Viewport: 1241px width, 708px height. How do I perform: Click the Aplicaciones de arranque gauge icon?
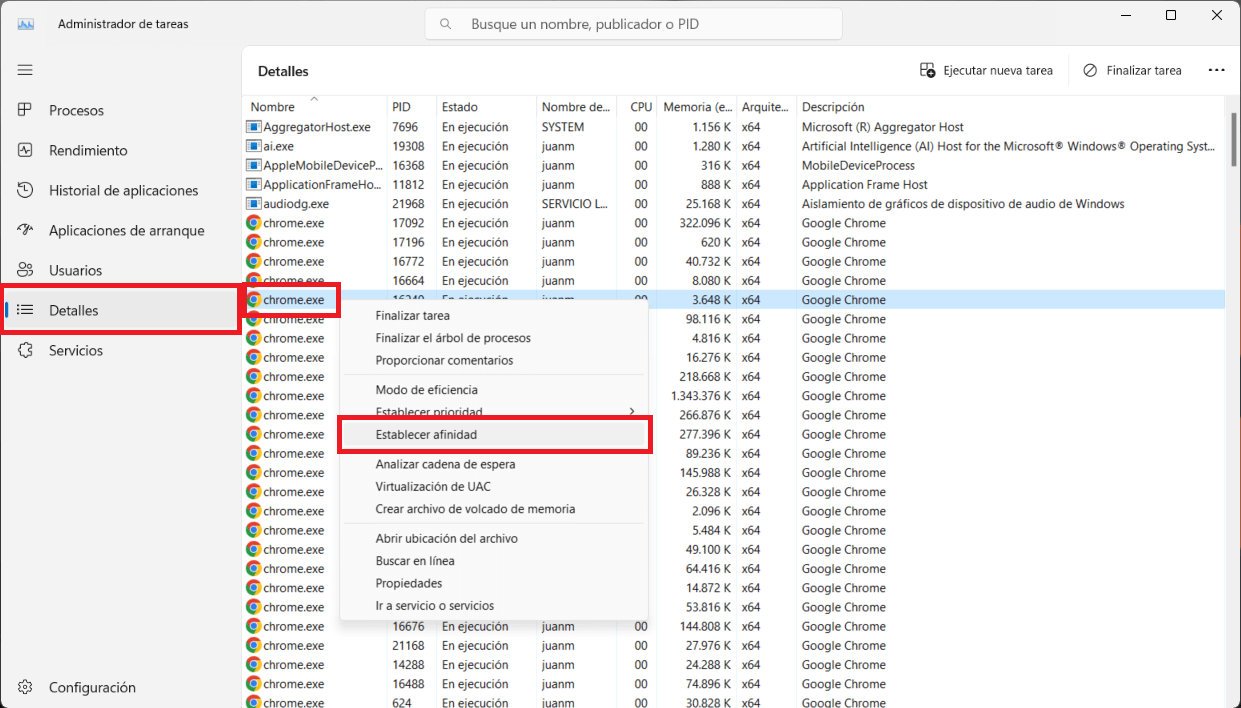click(x=25, y=230)
